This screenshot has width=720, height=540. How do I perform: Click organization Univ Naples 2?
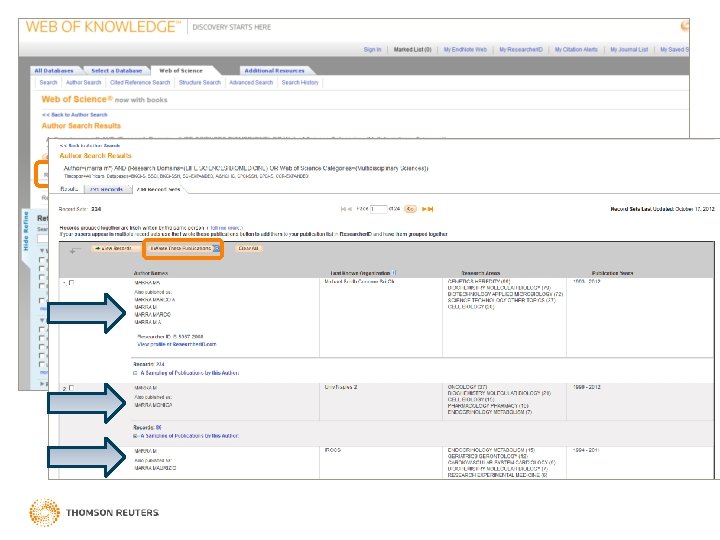pos(341,388)
